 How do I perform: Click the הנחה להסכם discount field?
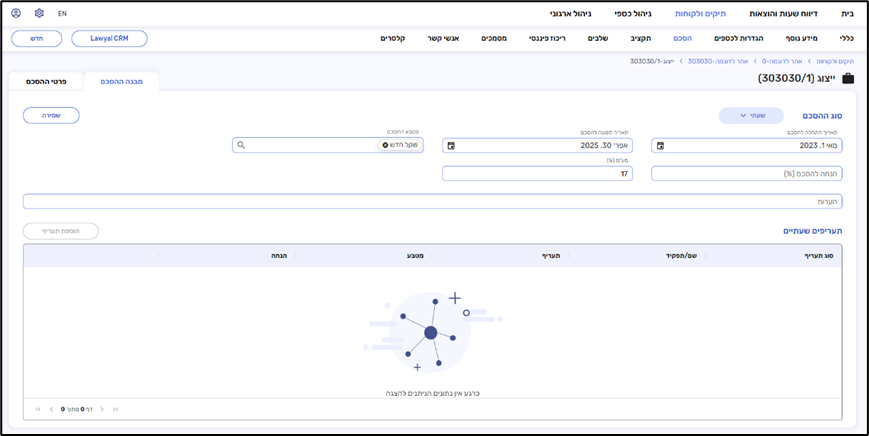click(746, 174)
